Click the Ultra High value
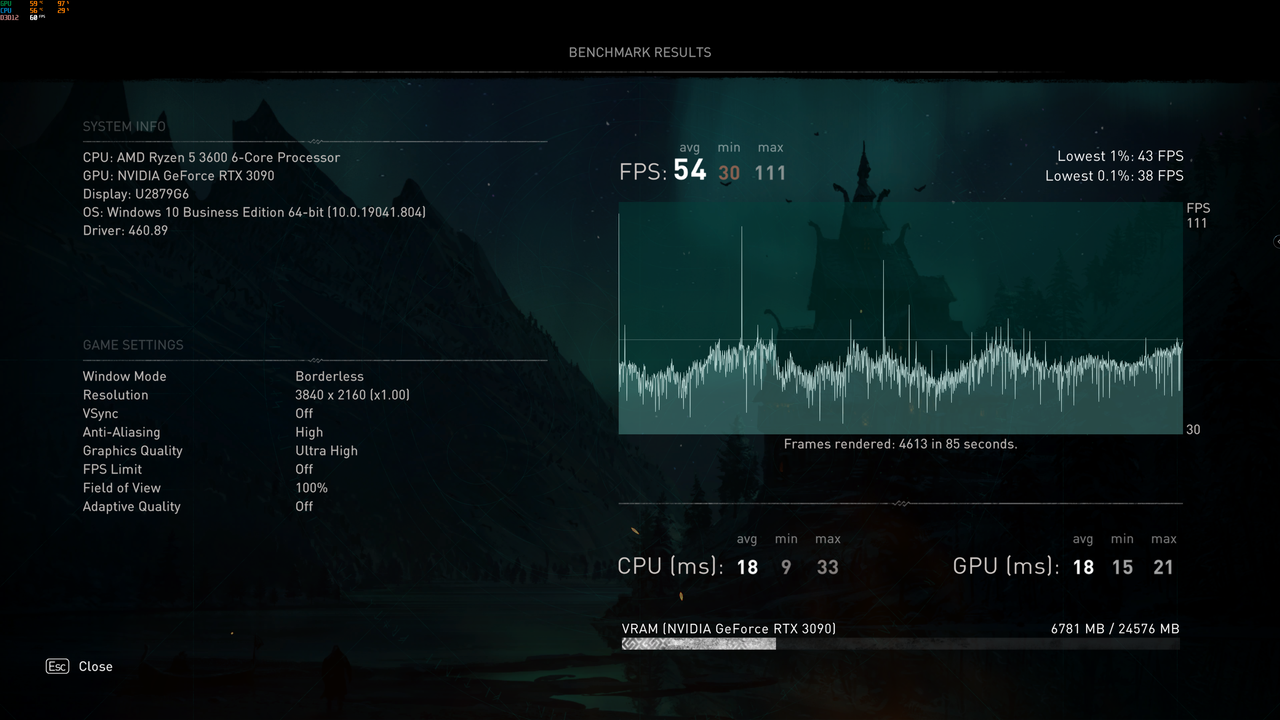 326,451
